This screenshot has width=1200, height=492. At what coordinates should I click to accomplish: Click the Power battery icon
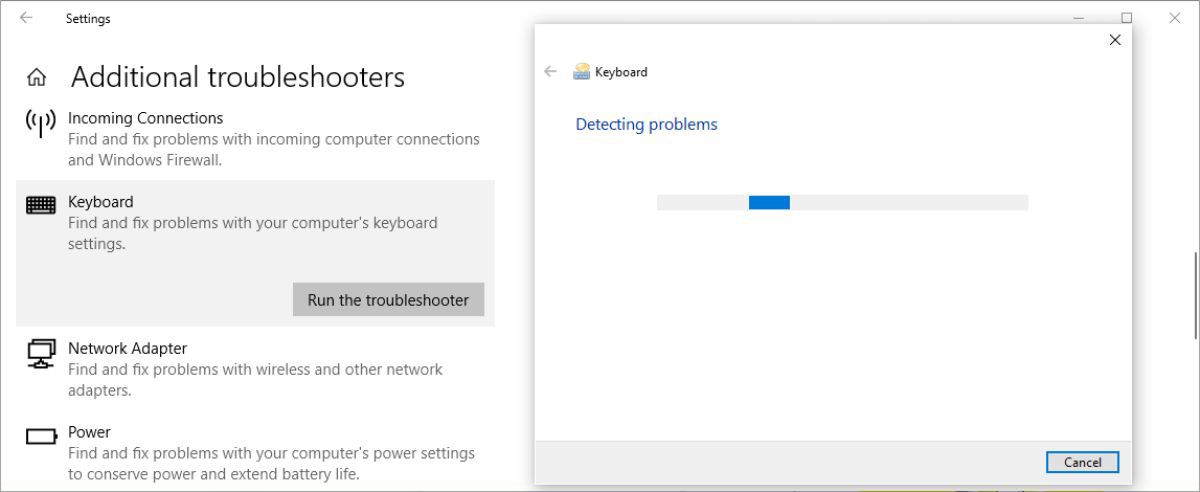[41, 436]
